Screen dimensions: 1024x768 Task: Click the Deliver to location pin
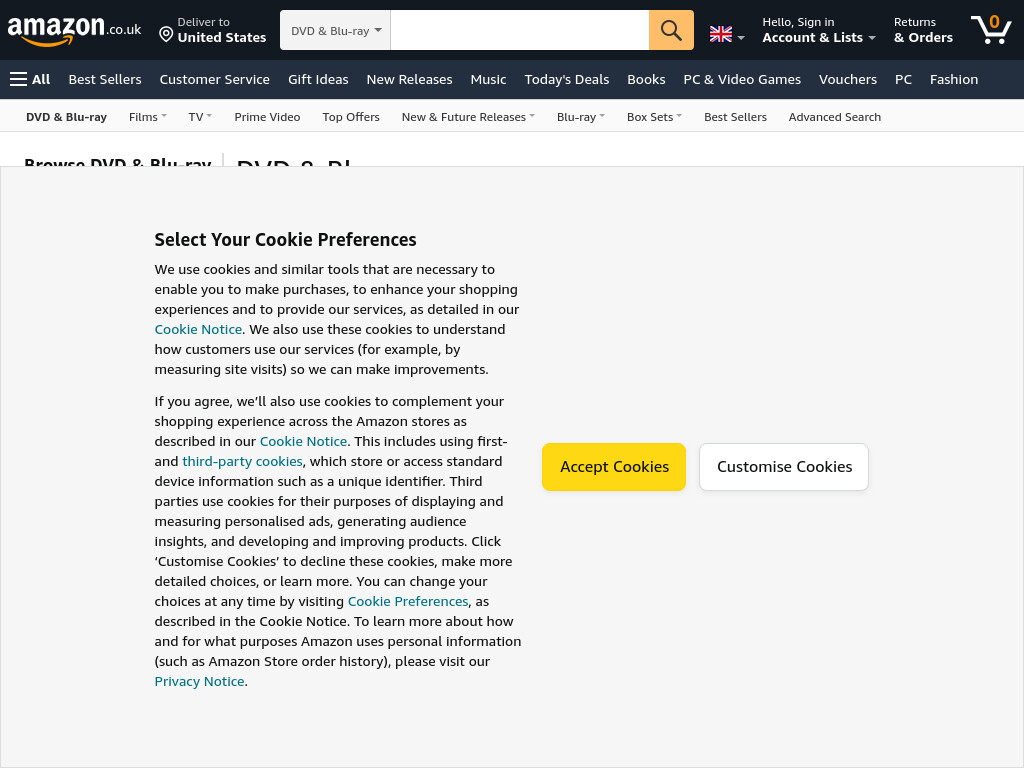point(166,34)
